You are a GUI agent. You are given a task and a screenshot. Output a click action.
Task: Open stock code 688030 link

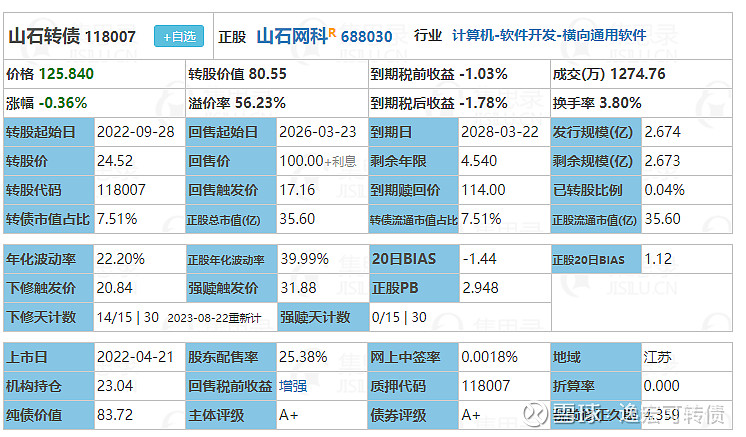coord(366,37)
